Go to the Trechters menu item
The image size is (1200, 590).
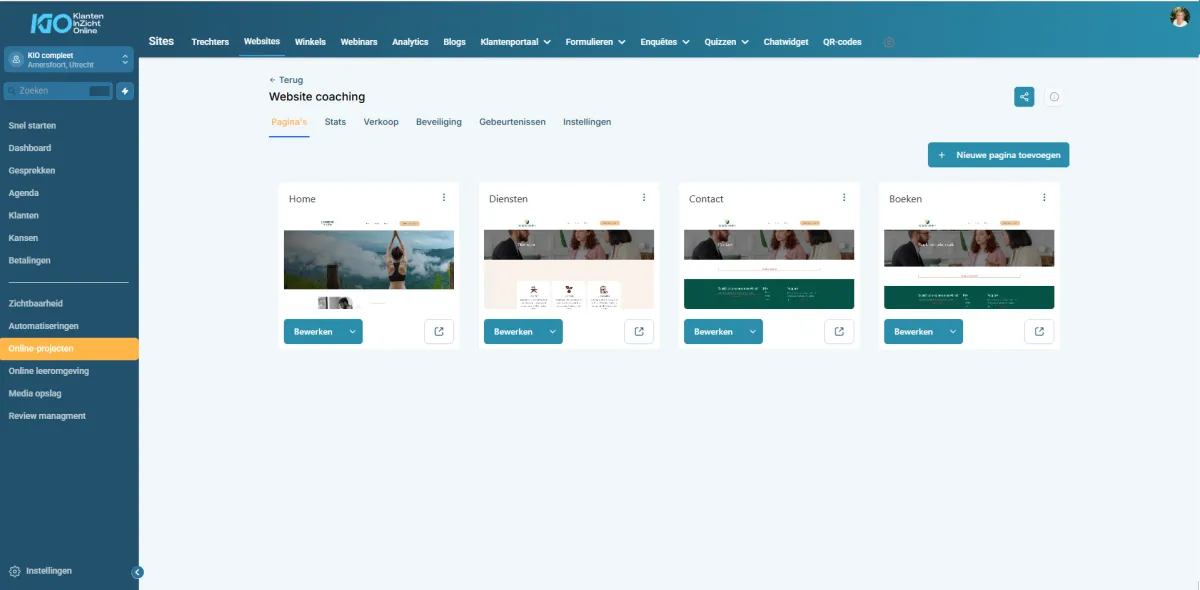(210, 42)
